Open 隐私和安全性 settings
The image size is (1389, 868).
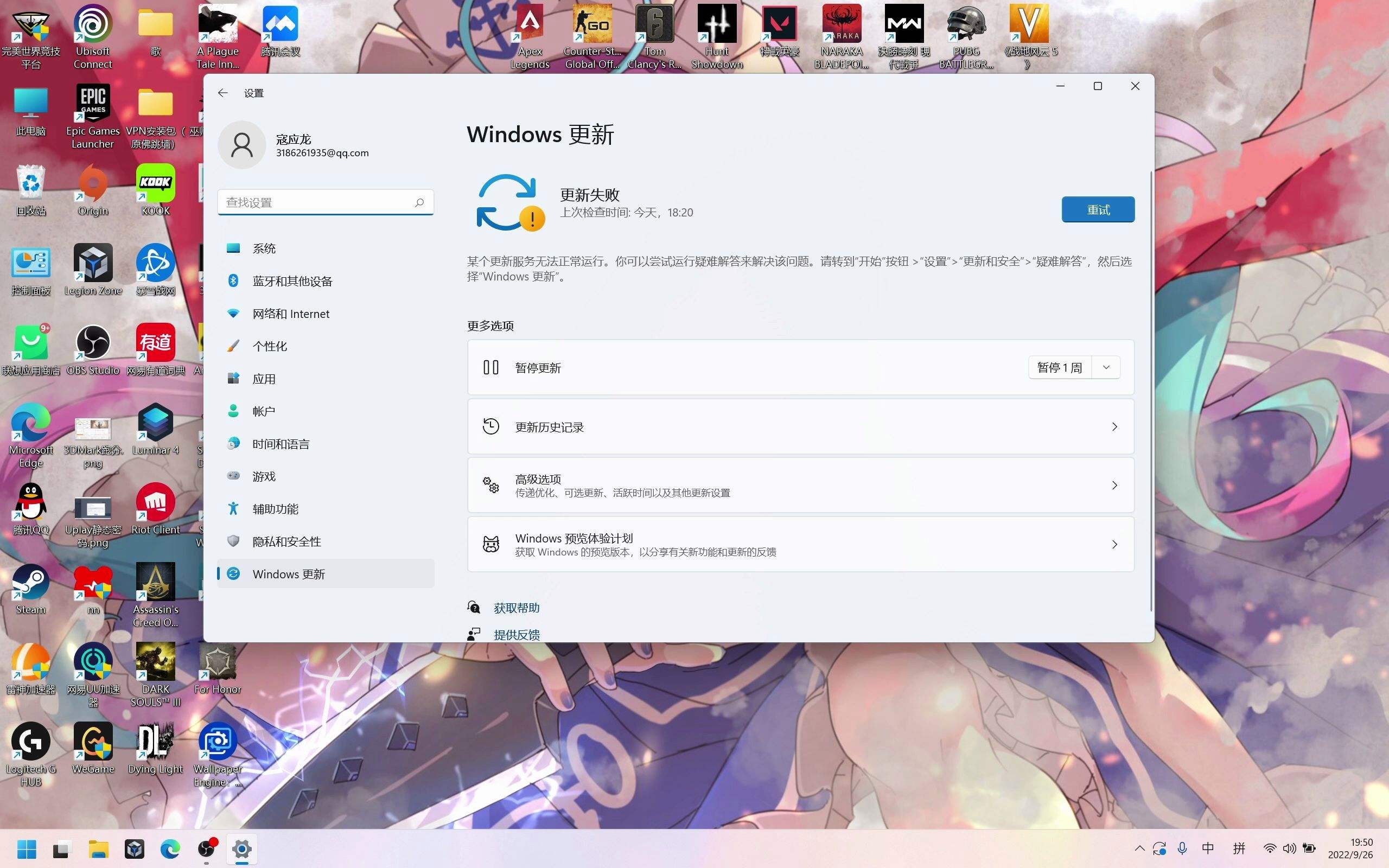click(326, 541)
